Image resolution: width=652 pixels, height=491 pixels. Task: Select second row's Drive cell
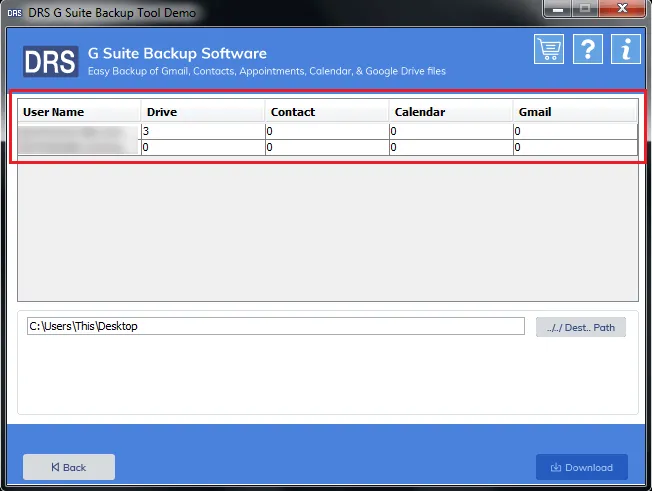pos(203,148)
